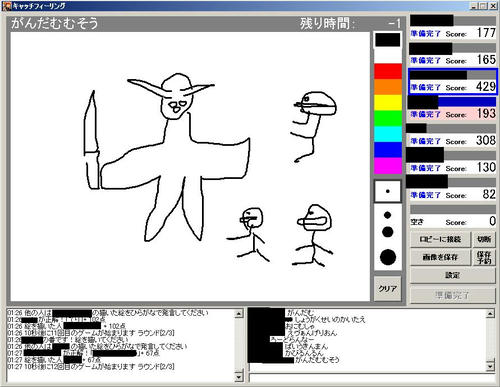
Task: Select the cyan color swatch
Action: (x=388, y=134)
